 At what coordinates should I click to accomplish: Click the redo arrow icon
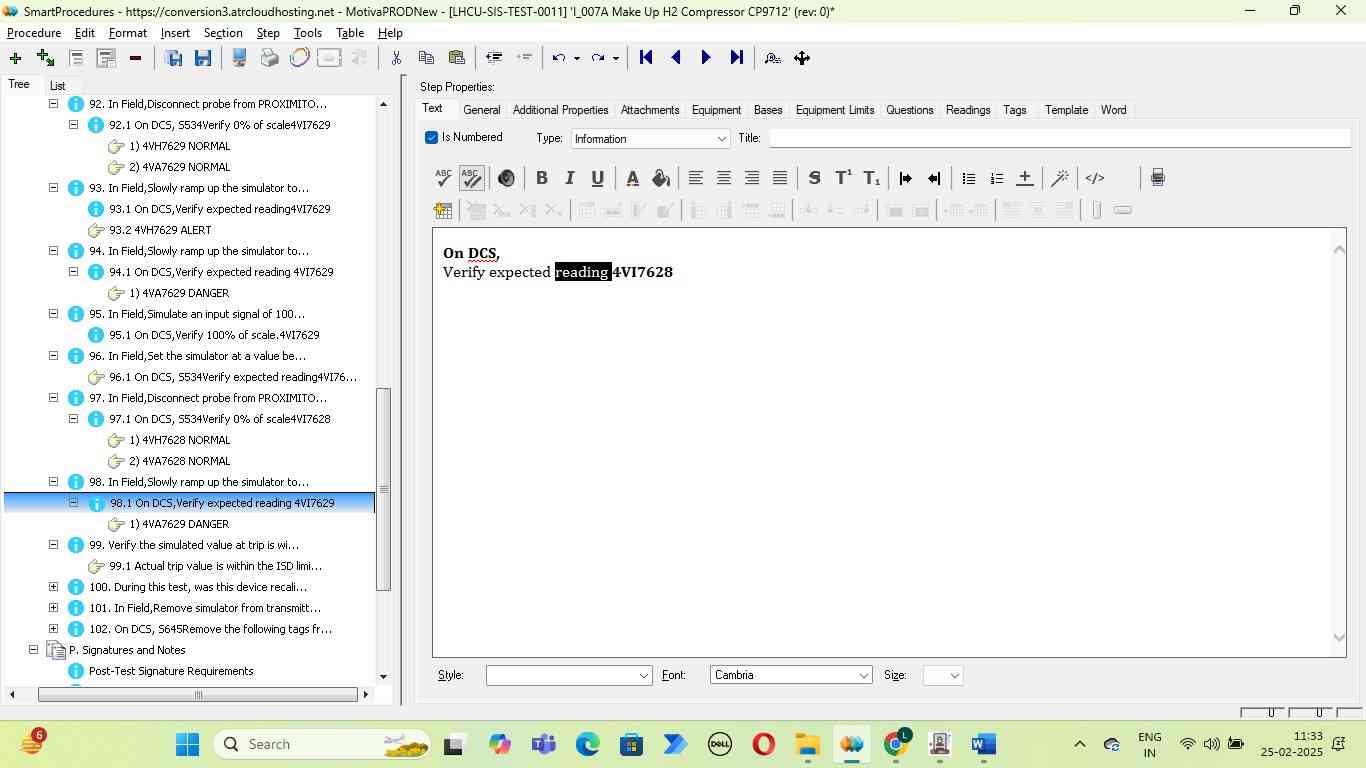(598, 58)
